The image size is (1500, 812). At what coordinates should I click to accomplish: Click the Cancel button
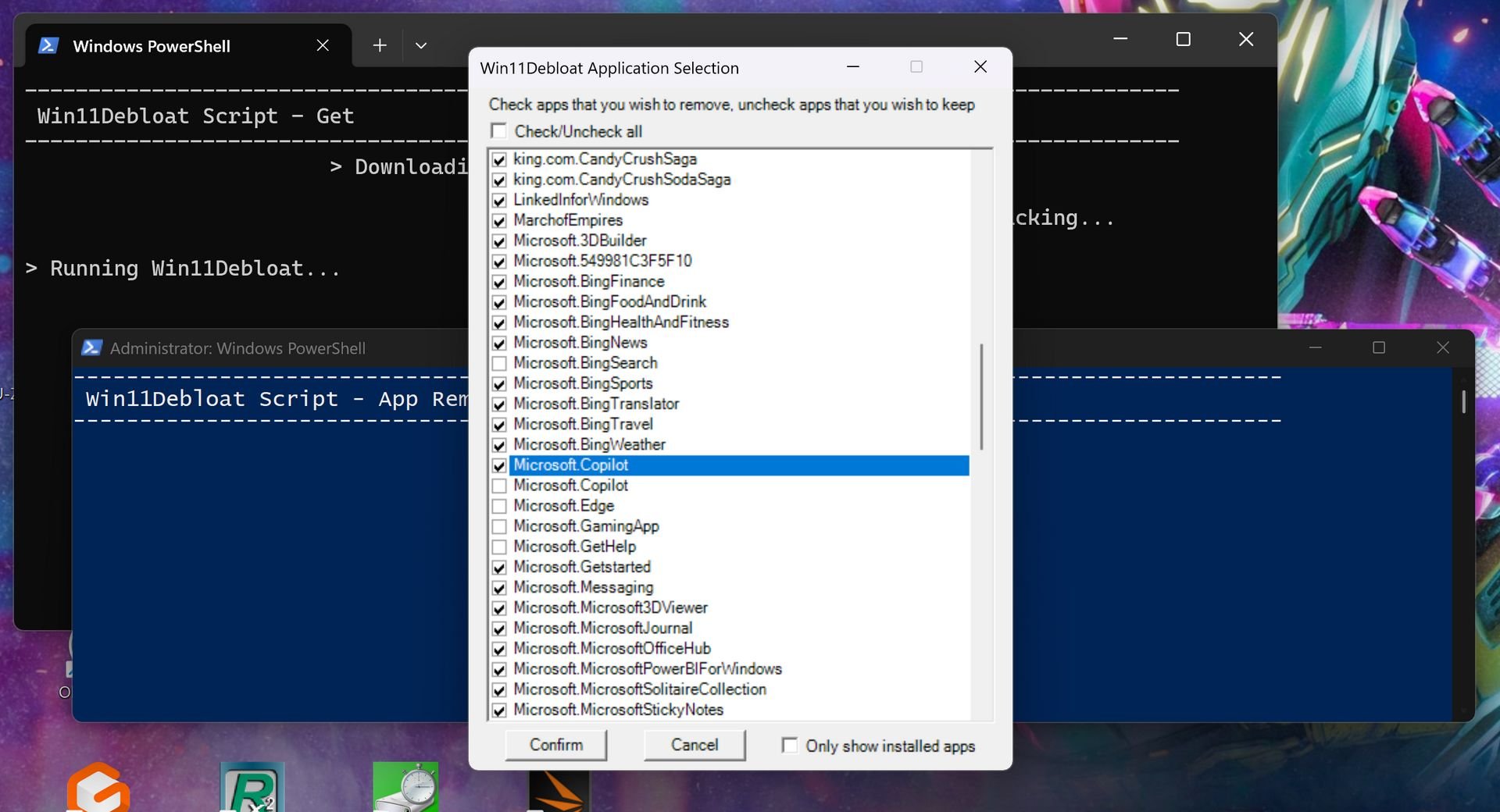pos(695,745)
